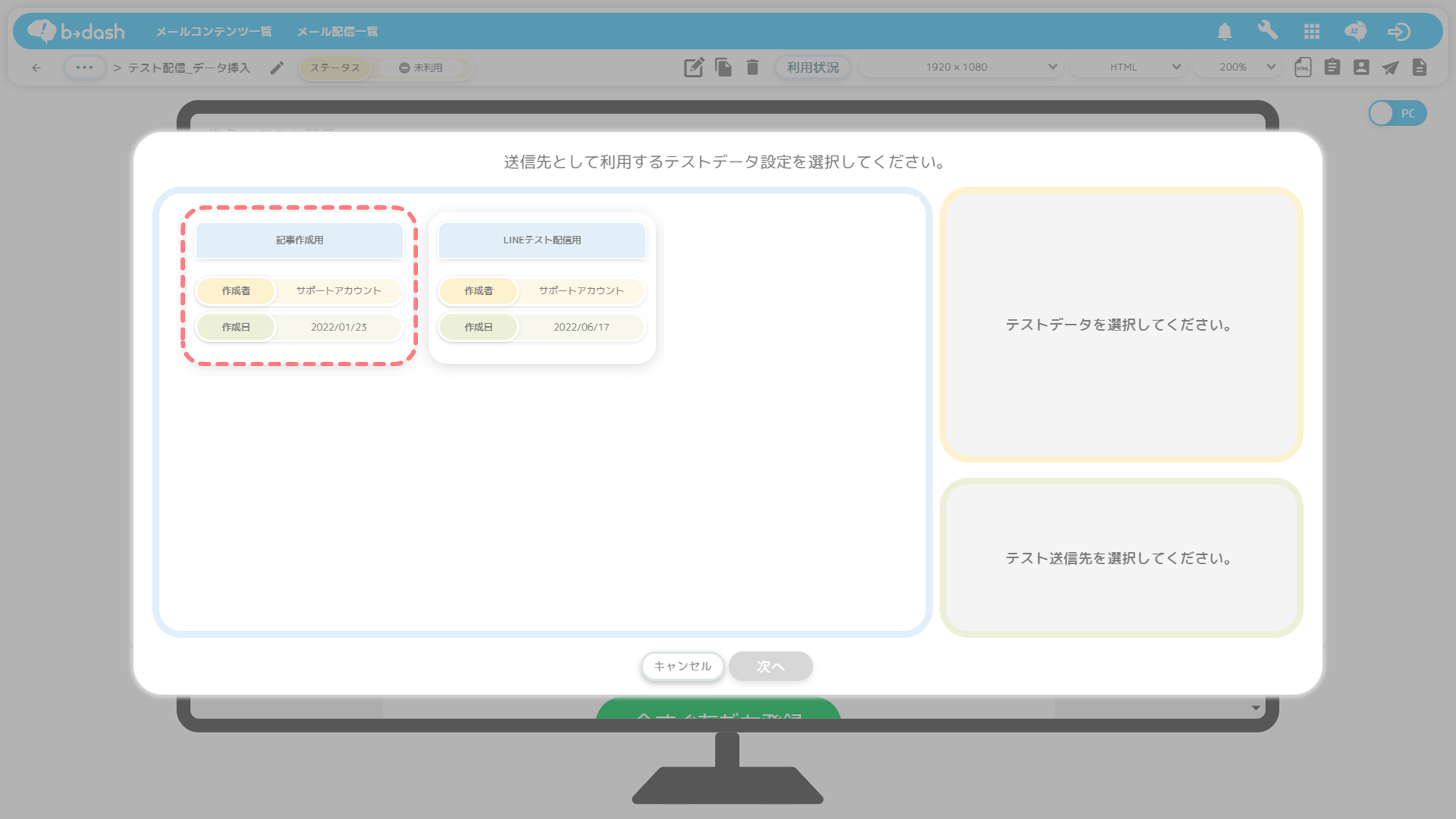The image size is (1456, 819).
Task: Select the 記事作成用 test data card
Action: tap(299, 286)
